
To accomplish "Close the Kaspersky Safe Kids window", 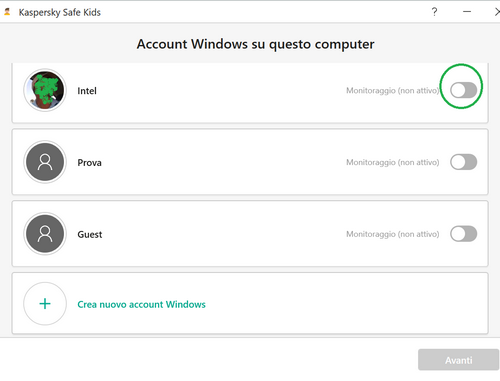I will [x=497, y=12].
